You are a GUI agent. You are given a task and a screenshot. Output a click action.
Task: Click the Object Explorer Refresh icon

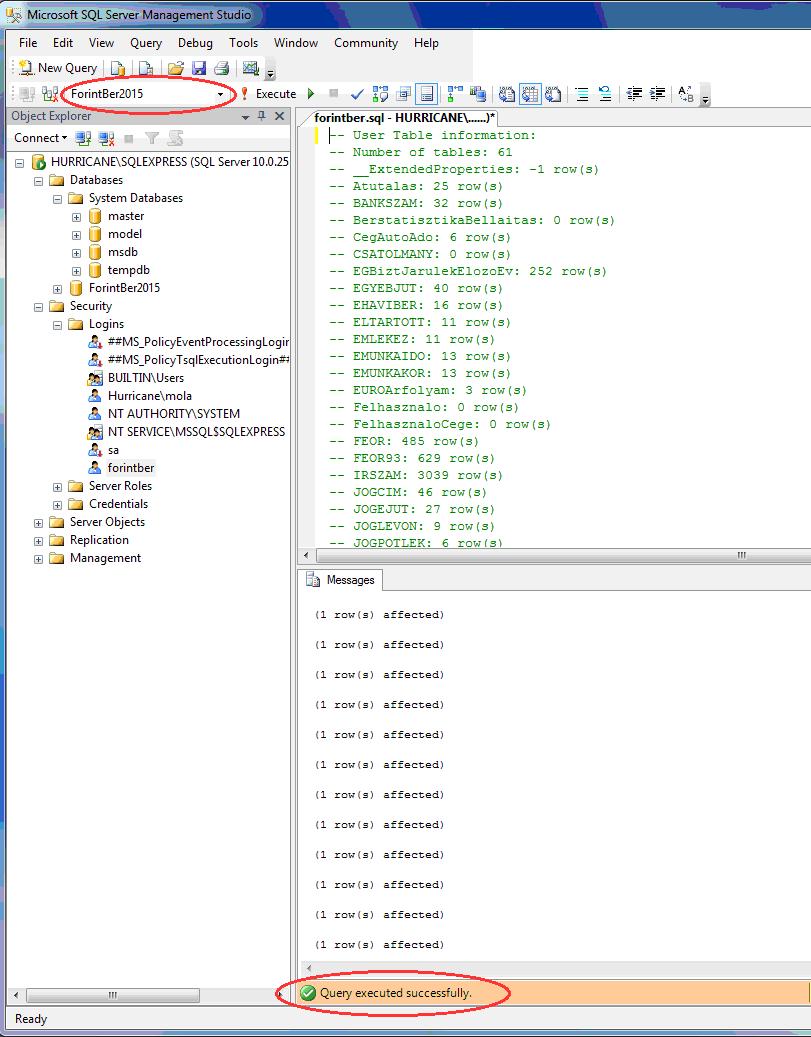click(175, 138)
